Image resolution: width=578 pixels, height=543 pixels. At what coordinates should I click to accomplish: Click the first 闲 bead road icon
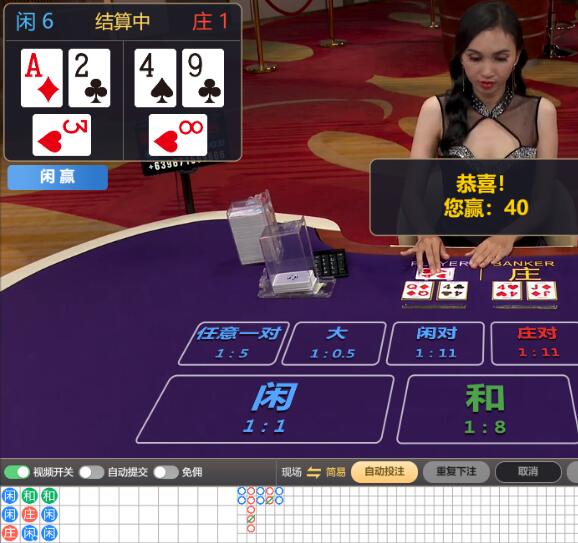click(x=10, y=496)
